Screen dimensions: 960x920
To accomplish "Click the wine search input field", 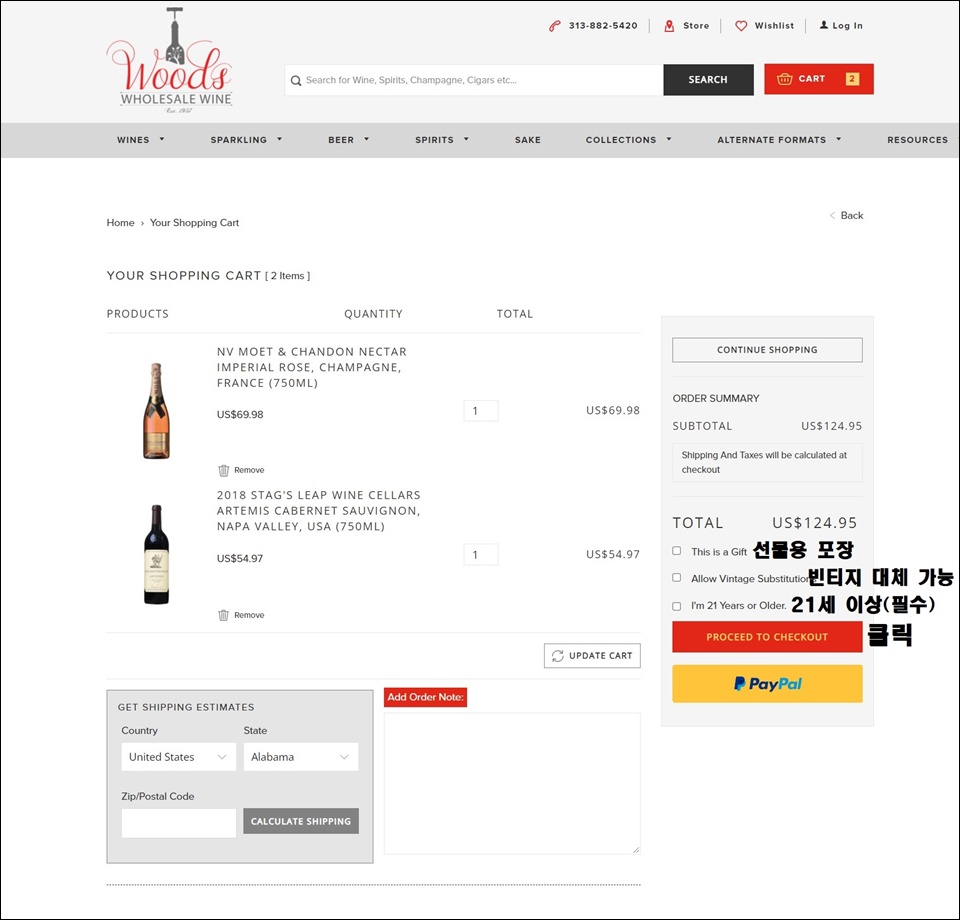I will coord(473,80).
